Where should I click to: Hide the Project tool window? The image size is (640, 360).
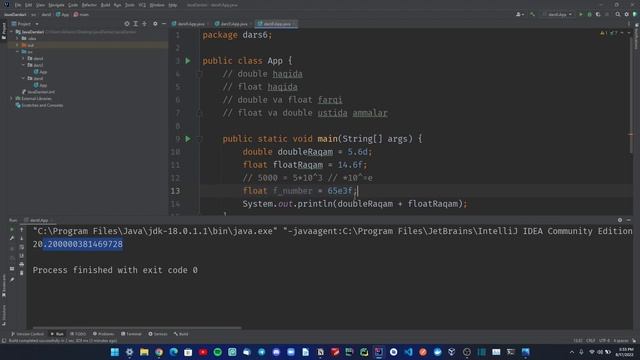pyautogui.click(x=164, y=24)
